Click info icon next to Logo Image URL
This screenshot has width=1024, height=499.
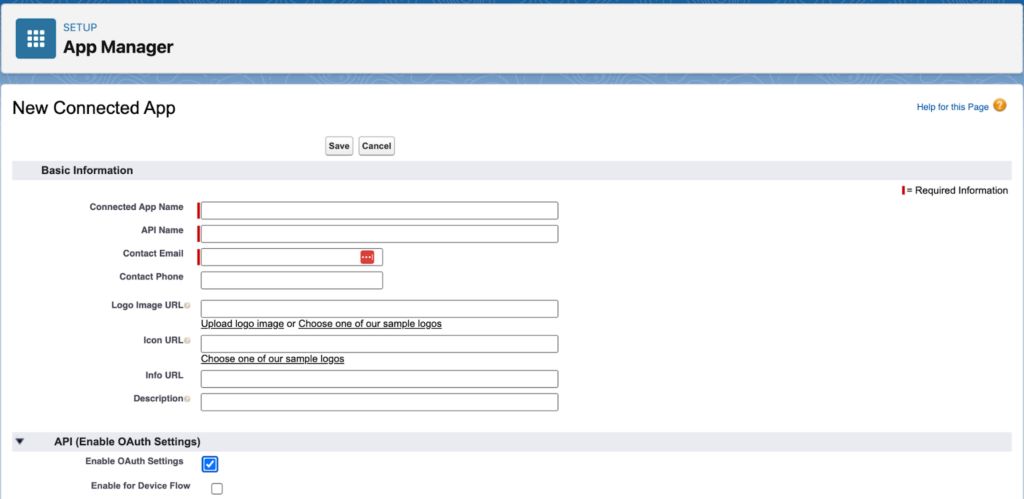click(187, 305)
